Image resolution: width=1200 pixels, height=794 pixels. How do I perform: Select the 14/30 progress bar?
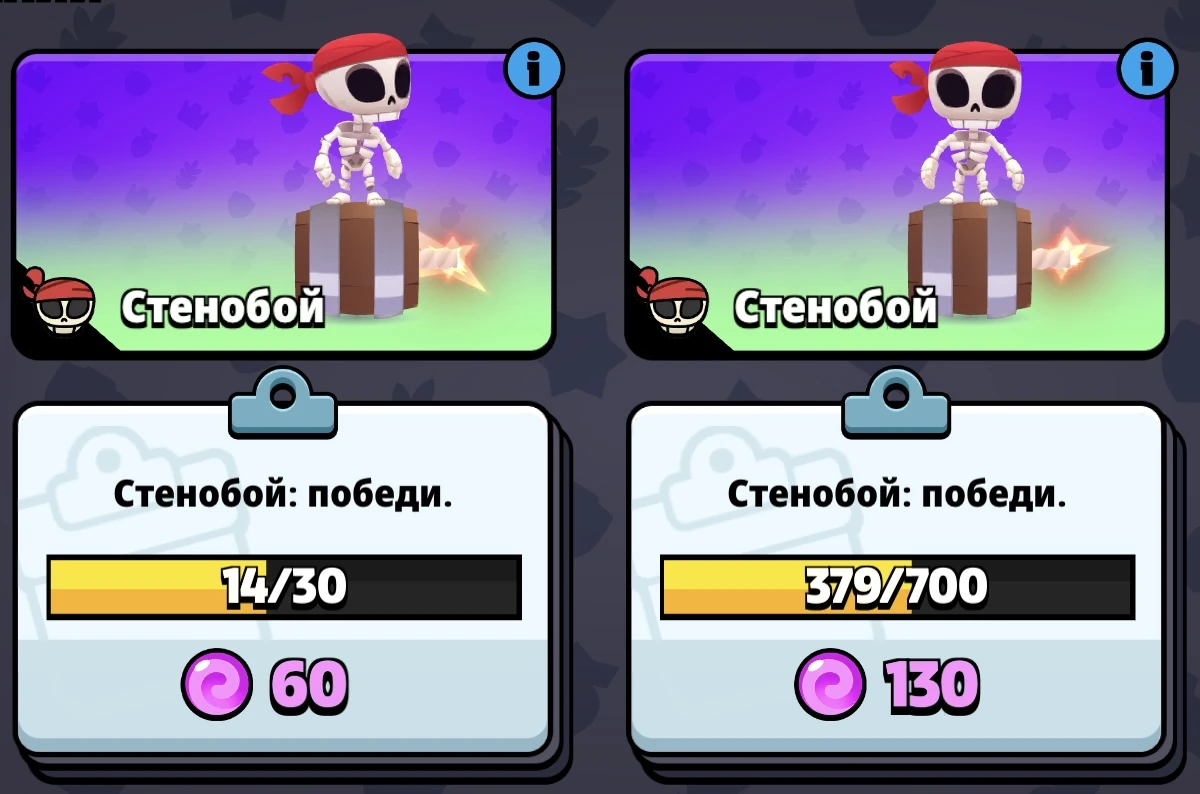point(284,588)
